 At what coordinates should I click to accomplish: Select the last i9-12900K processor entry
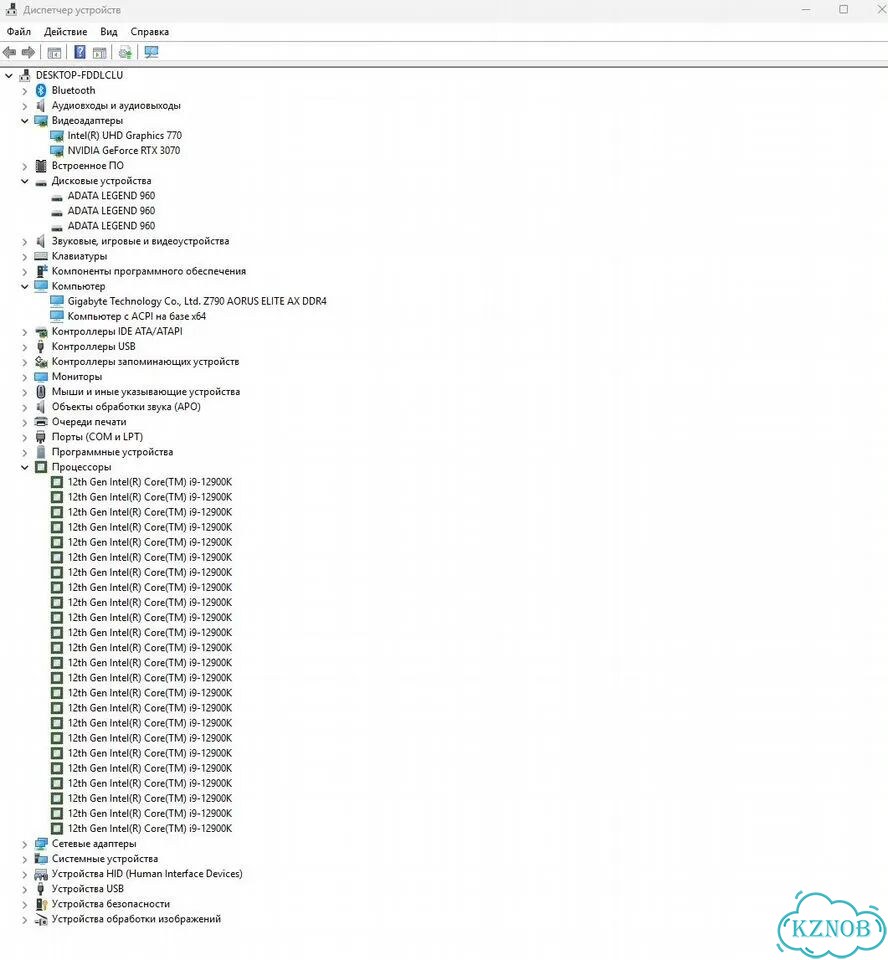(150, 829)
